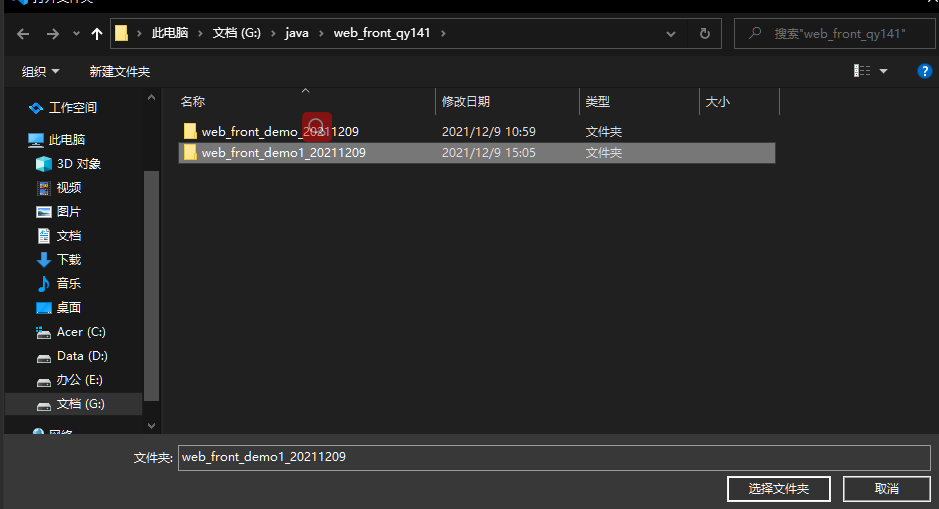Click folder icon of web_front_demo1_20211209

click(x=190, y=152)
